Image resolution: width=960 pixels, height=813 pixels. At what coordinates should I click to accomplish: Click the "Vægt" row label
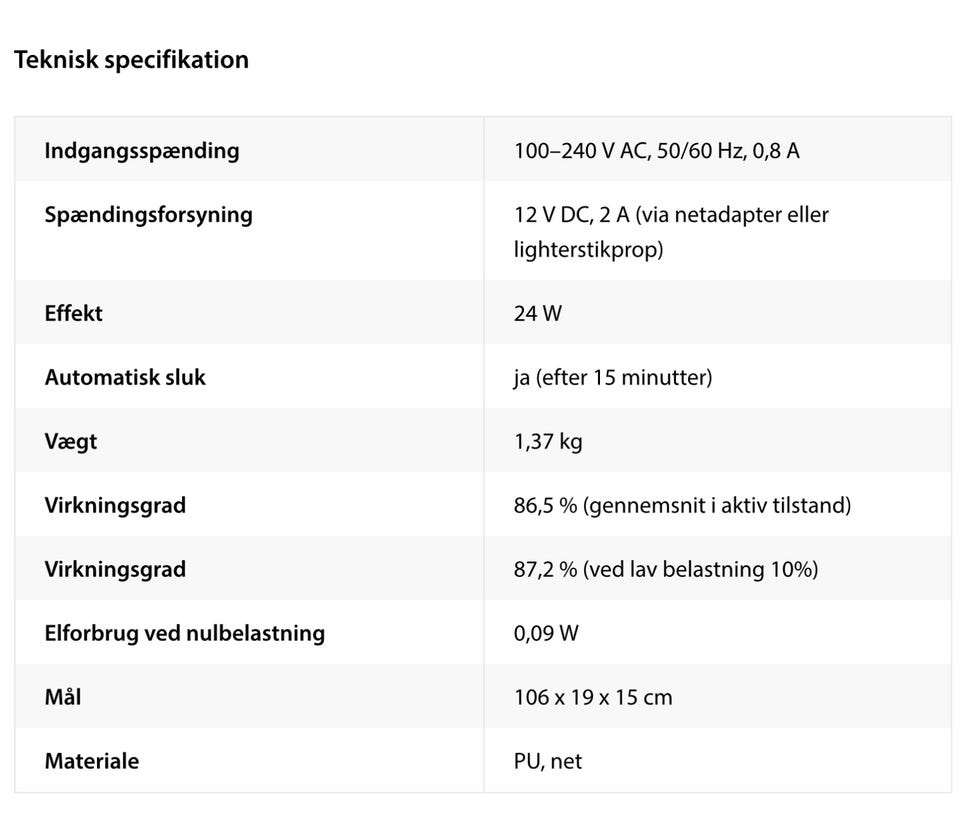[x=71, y=441]
